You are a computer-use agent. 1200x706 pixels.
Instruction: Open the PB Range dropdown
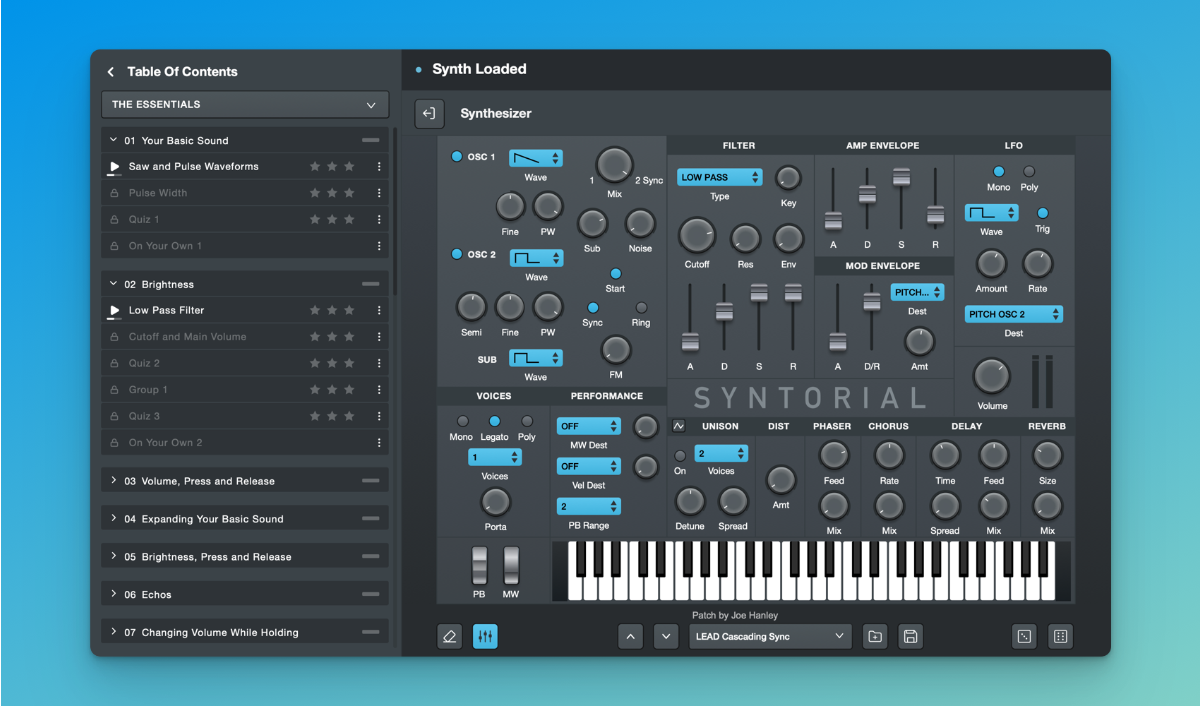(x=589, y=507)
